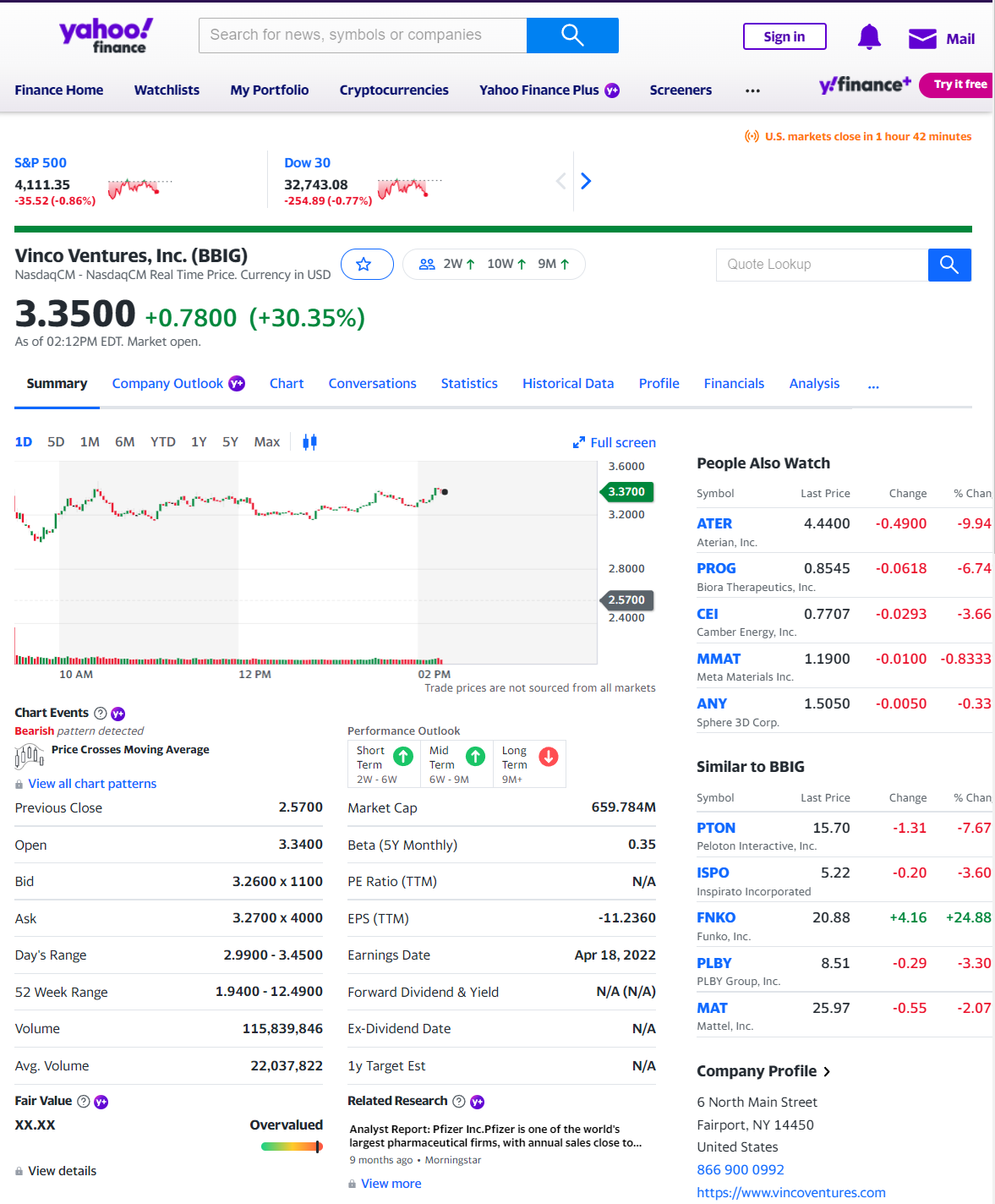Viewport: 995px width, 1204px height.
Task: Run the Quote Lookup search icon
Action: pos(949,265)
